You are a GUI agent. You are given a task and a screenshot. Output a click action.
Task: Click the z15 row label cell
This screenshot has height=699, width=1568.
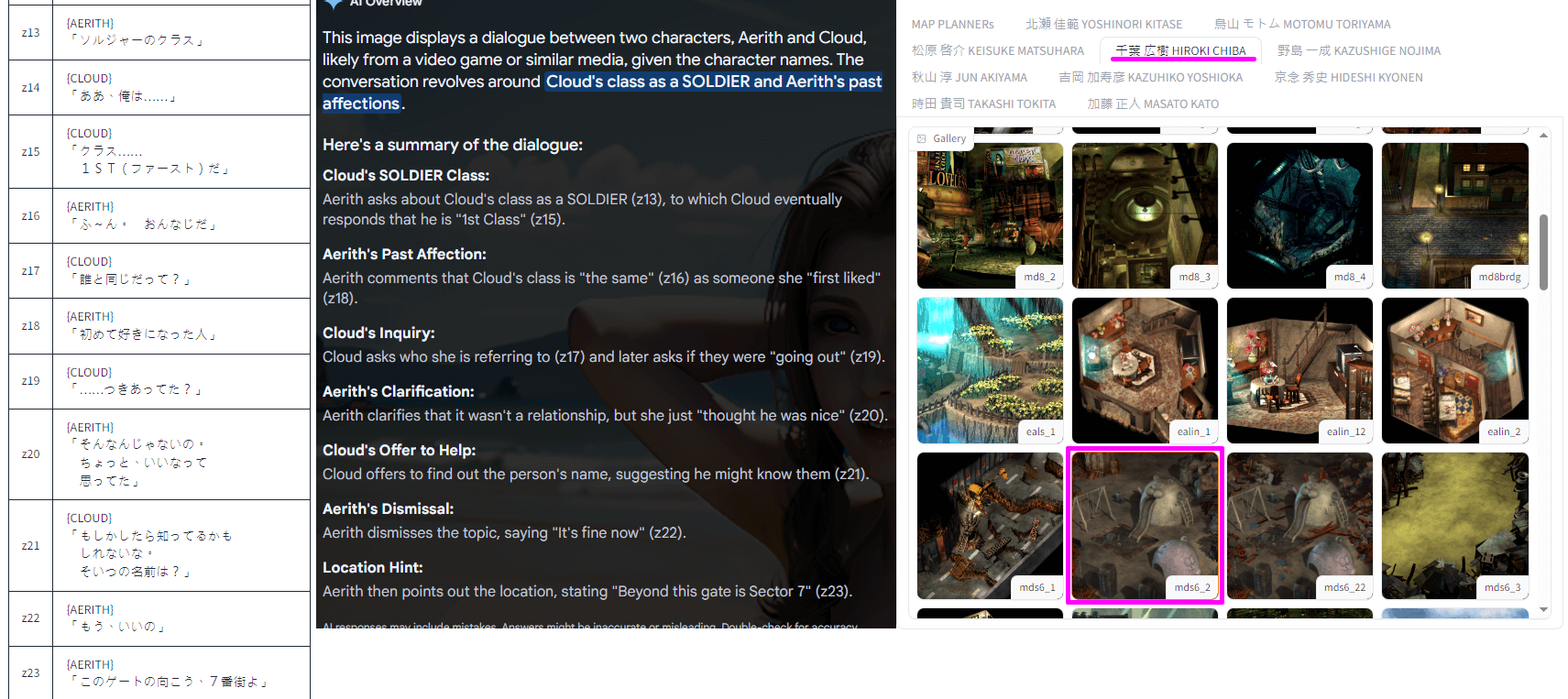click(x=30, y=151)
